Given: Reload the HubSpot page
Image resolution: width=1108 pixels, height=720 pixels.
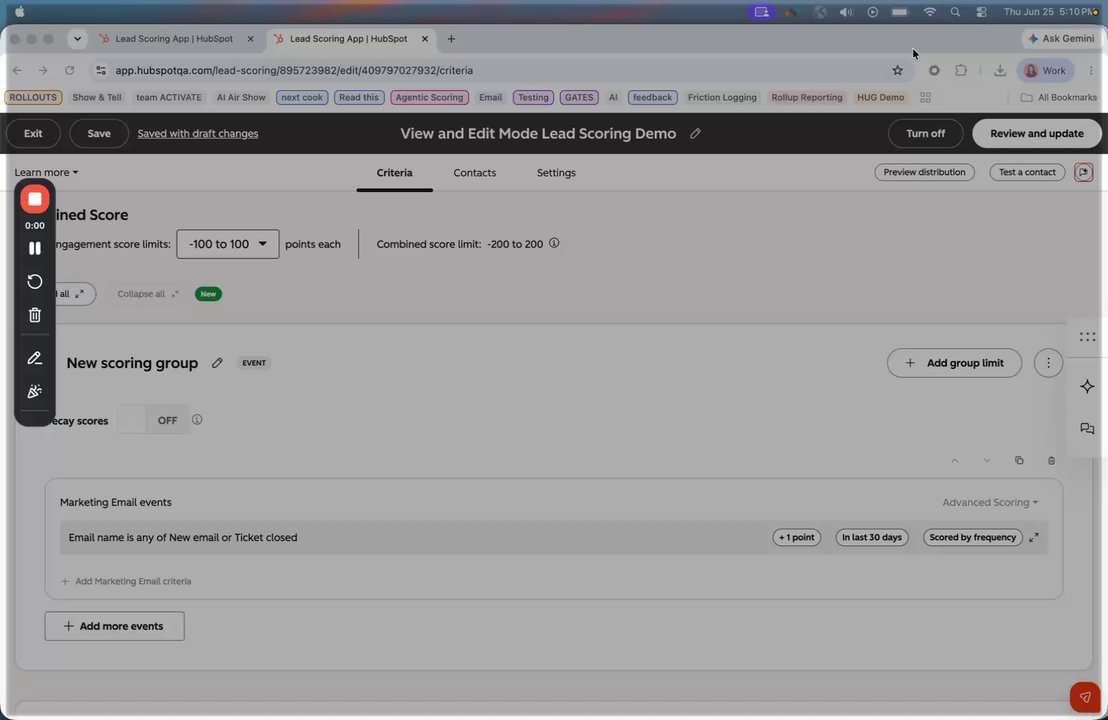Looking at the screenshot, I should pos(69,71).
